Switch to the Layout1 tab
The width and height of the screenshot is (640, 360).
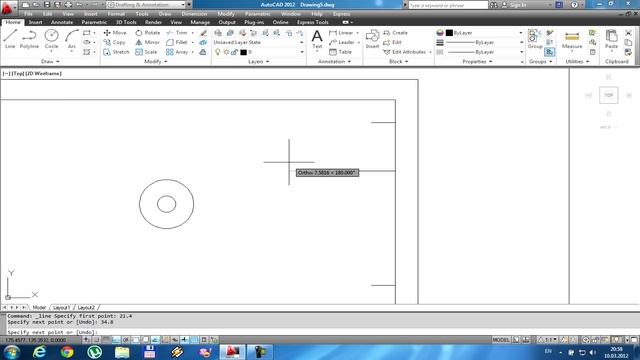[x=61, y=307]
